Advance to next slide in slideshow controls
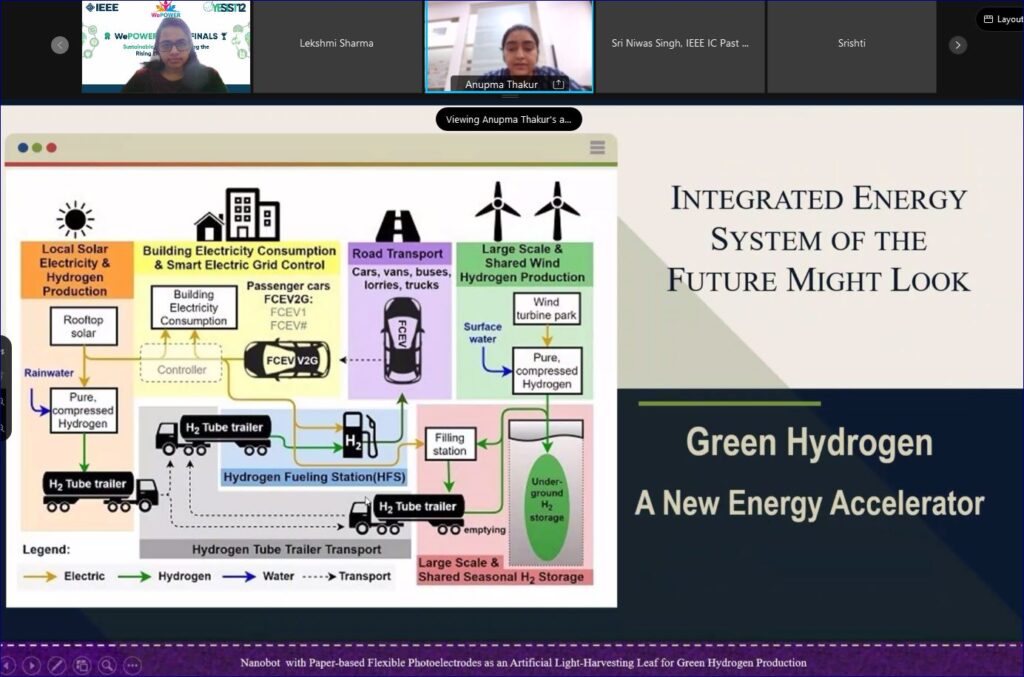 pos(31,665)
